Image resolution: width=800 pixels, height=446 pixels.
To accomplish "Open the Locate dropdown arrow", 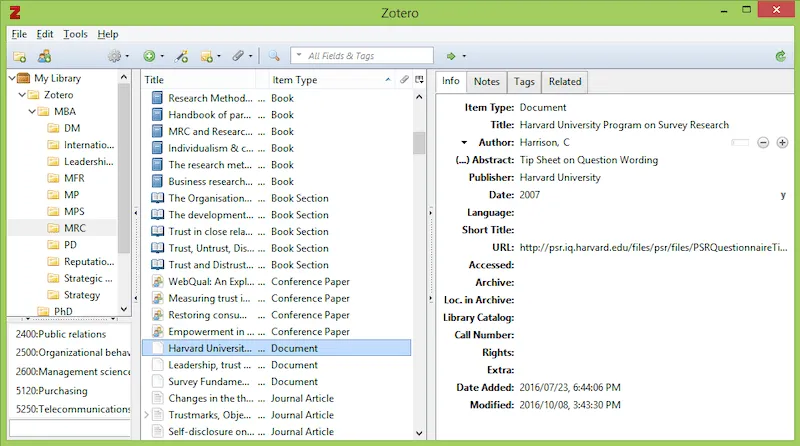I will click(x=464, y=56).
